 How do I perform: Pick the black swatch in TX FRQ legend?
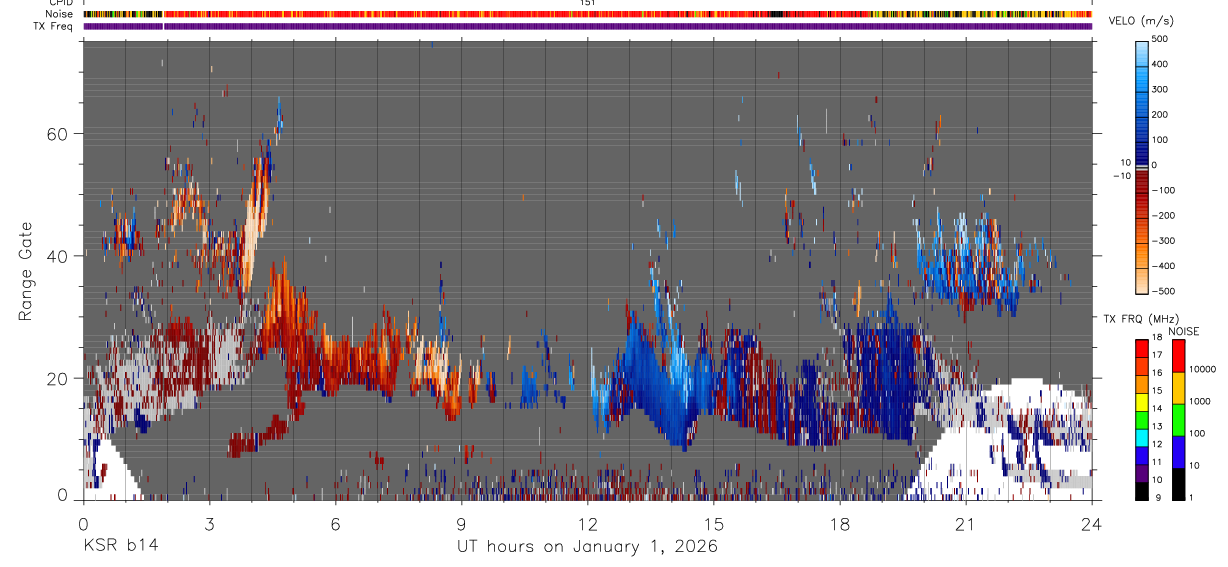[x=1143, y=489]
